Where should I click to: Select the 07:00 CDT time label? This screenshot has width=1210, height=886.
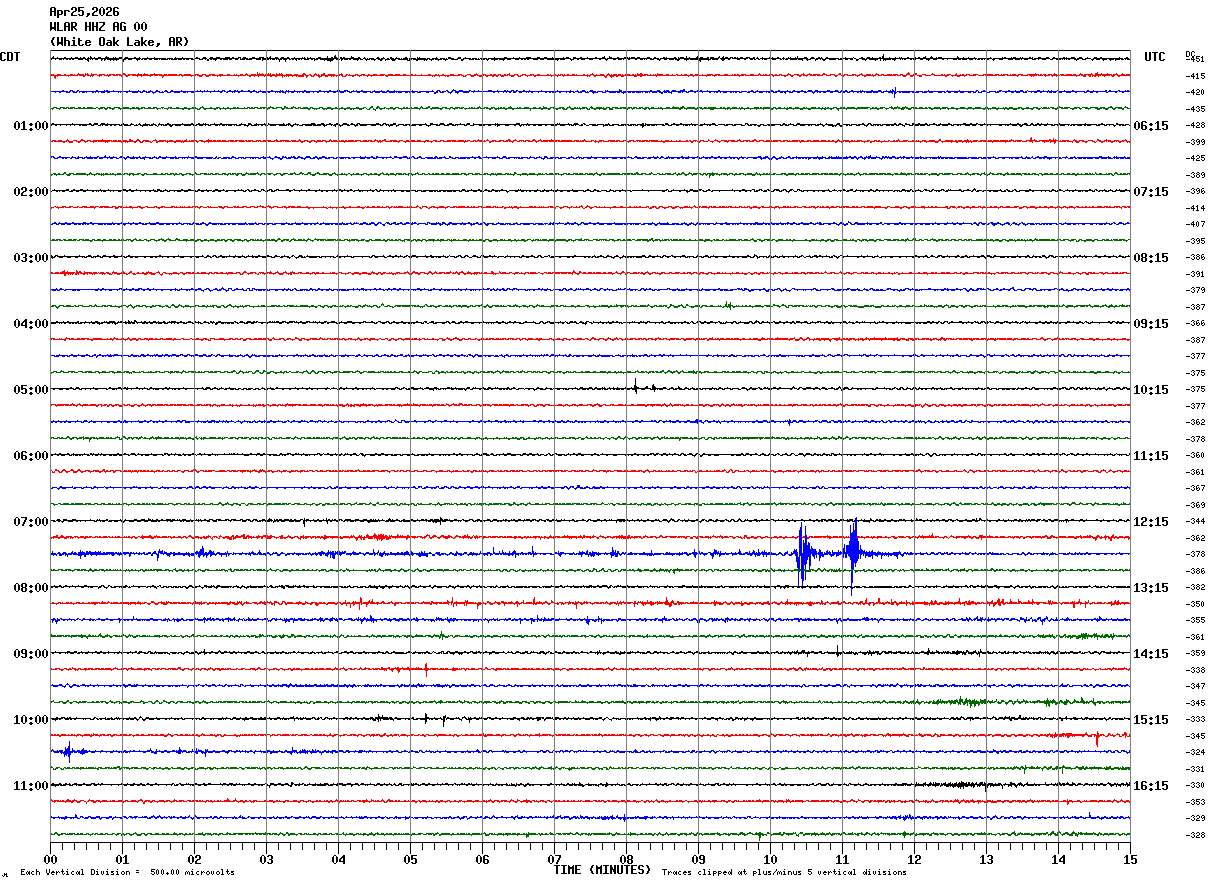coord(30,522)
